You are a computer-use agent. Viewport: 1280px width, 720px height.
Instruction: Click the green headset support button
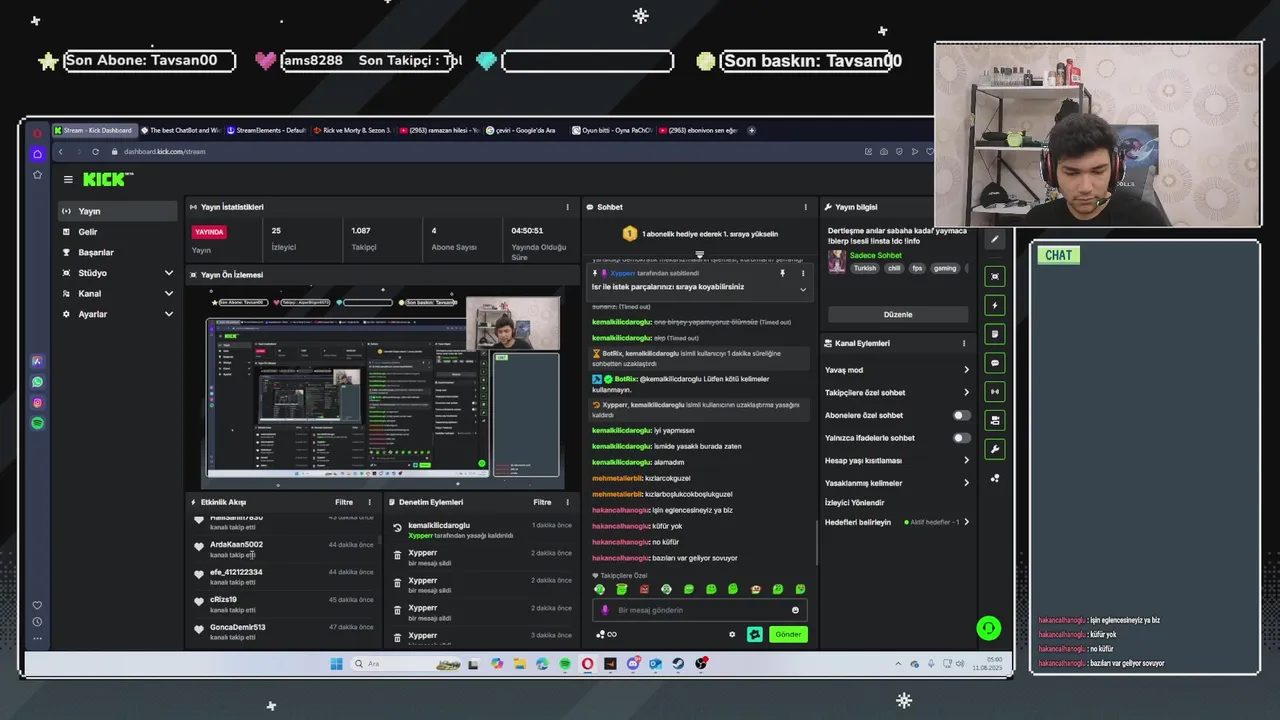point(988,628)
